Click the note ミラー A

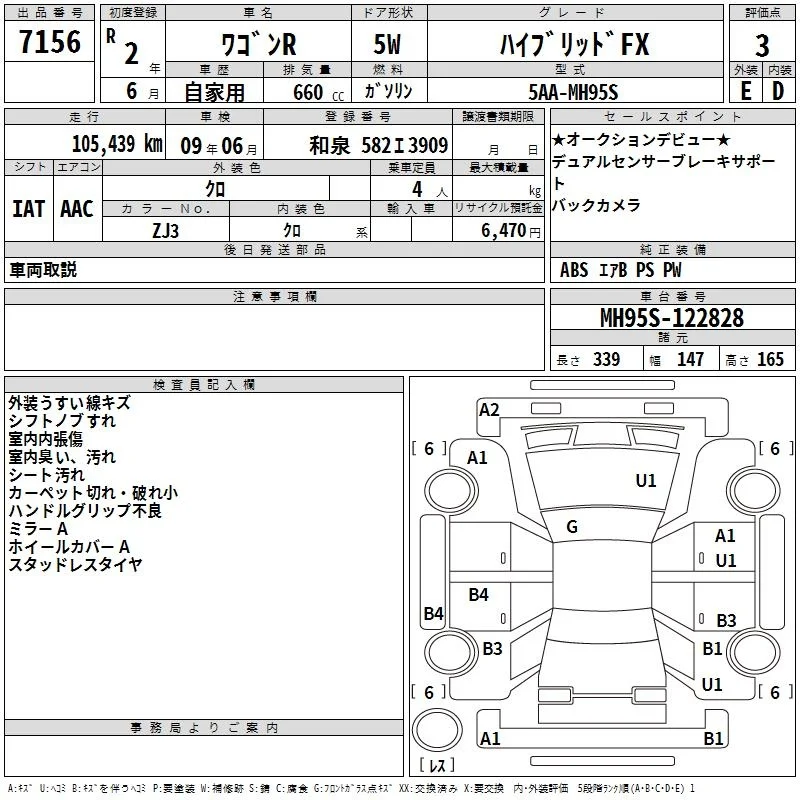click(x=38, y=529)
